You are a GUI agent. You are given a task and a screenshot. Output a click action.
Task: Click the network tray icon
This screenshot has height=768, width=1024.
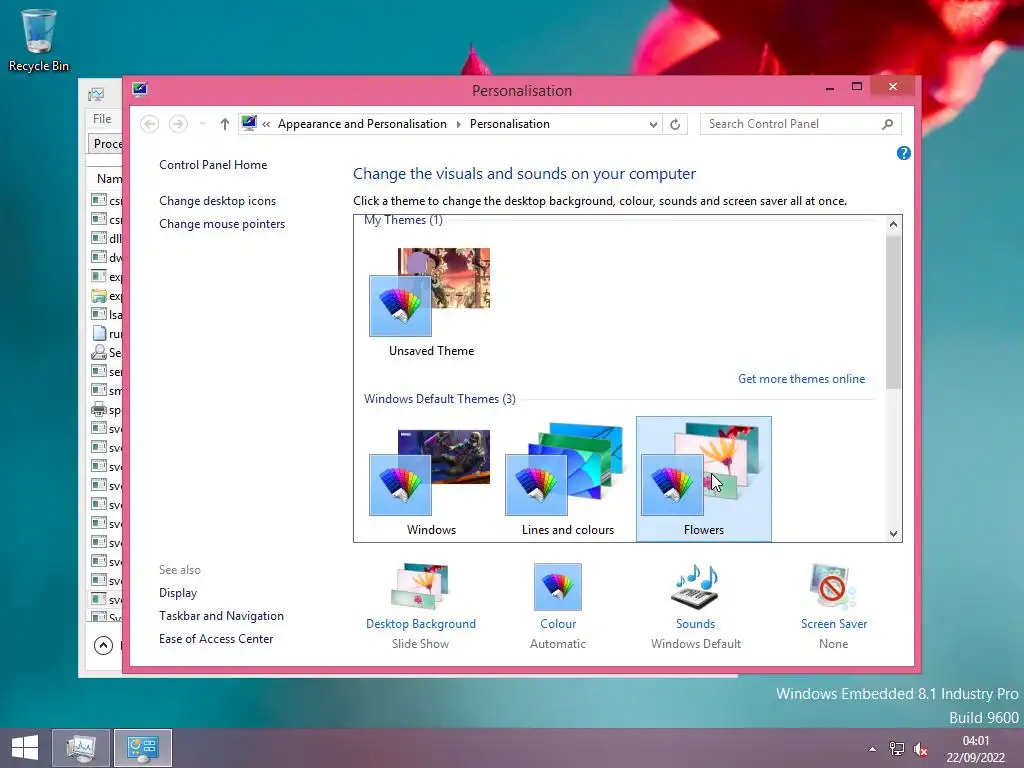pyautogui.click(x=897, y=749)
